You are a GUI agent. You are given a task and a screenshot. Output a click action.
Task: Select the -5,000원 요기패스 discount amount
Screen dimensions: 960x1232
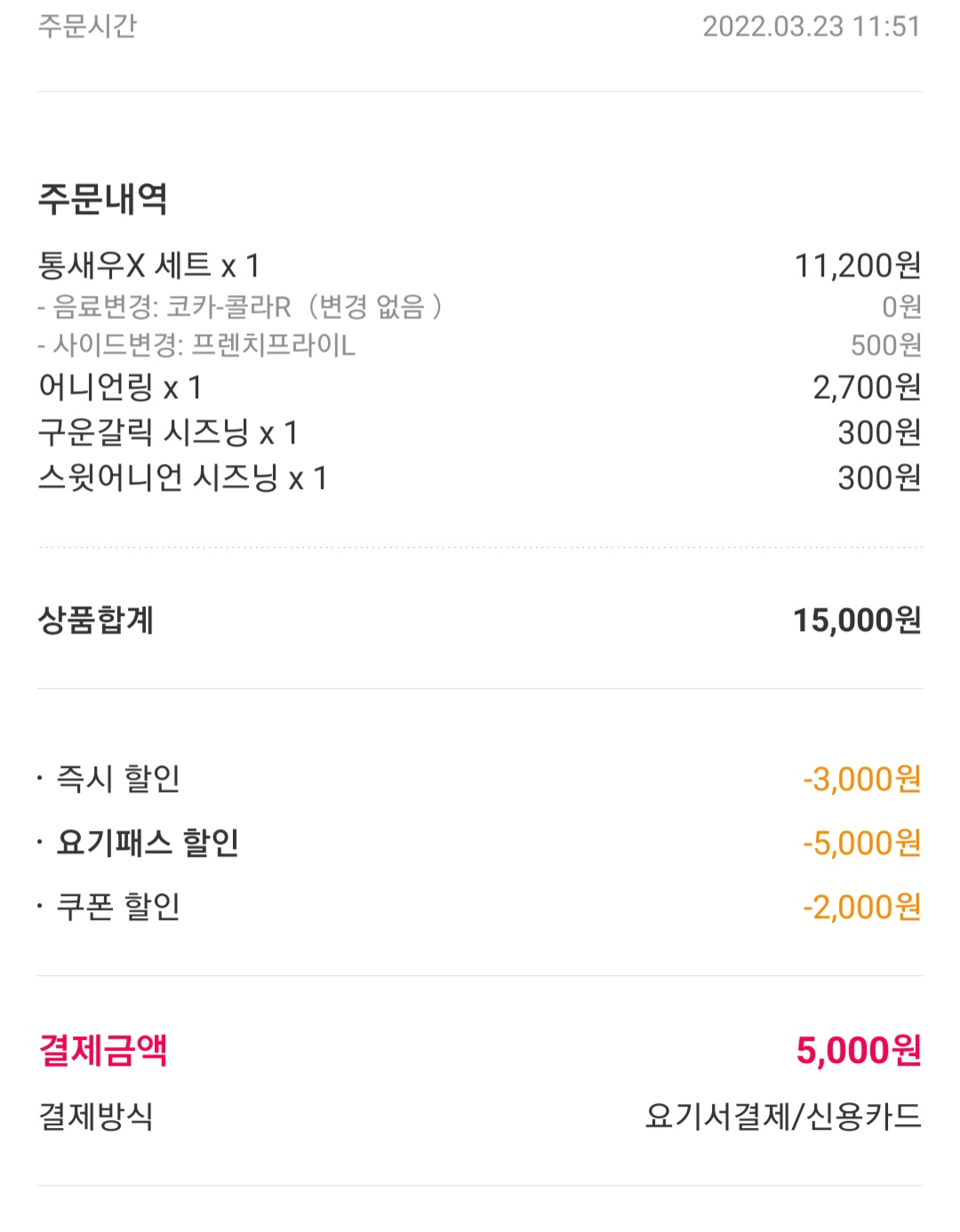click(861, 843)
